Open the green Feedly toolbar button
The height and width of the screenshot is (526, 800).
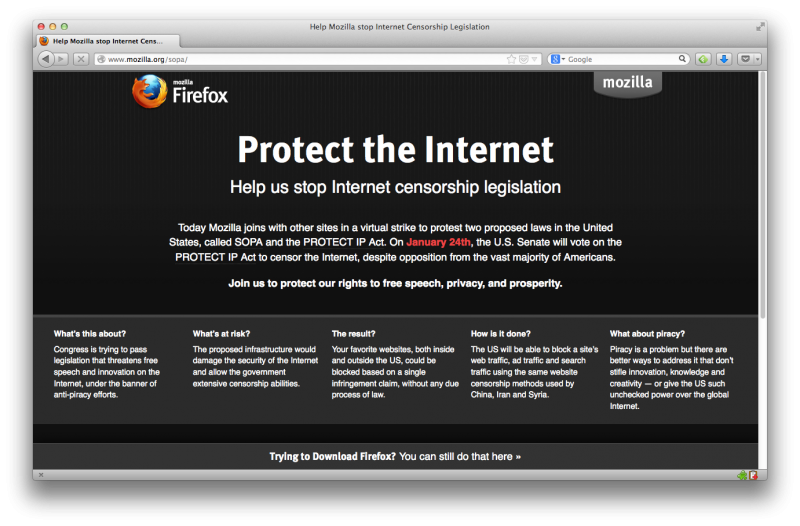coord(703,59)
